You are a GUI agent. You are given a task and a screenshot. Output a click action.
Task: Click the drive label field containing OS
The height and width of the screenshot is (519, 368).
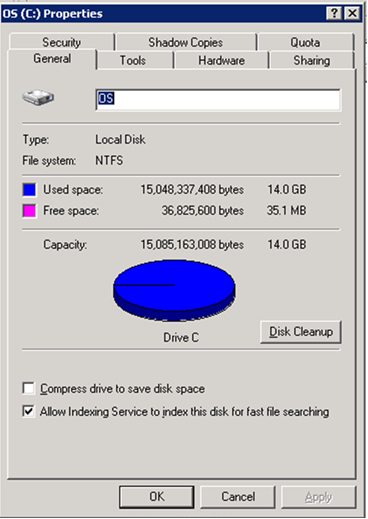(x=218, y=99)
